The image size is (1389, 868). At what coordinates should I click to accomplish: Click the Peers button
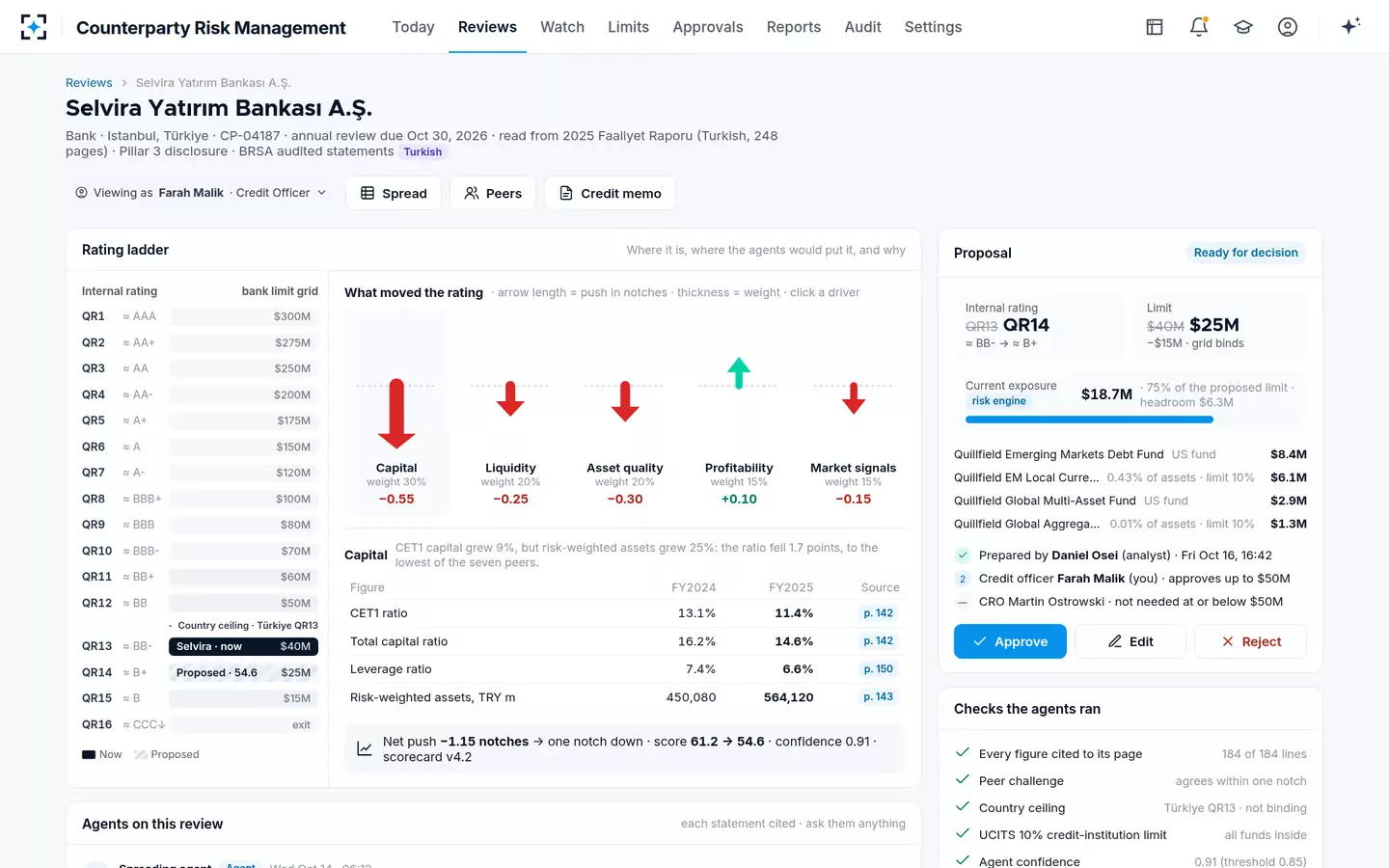pos(493,193)
